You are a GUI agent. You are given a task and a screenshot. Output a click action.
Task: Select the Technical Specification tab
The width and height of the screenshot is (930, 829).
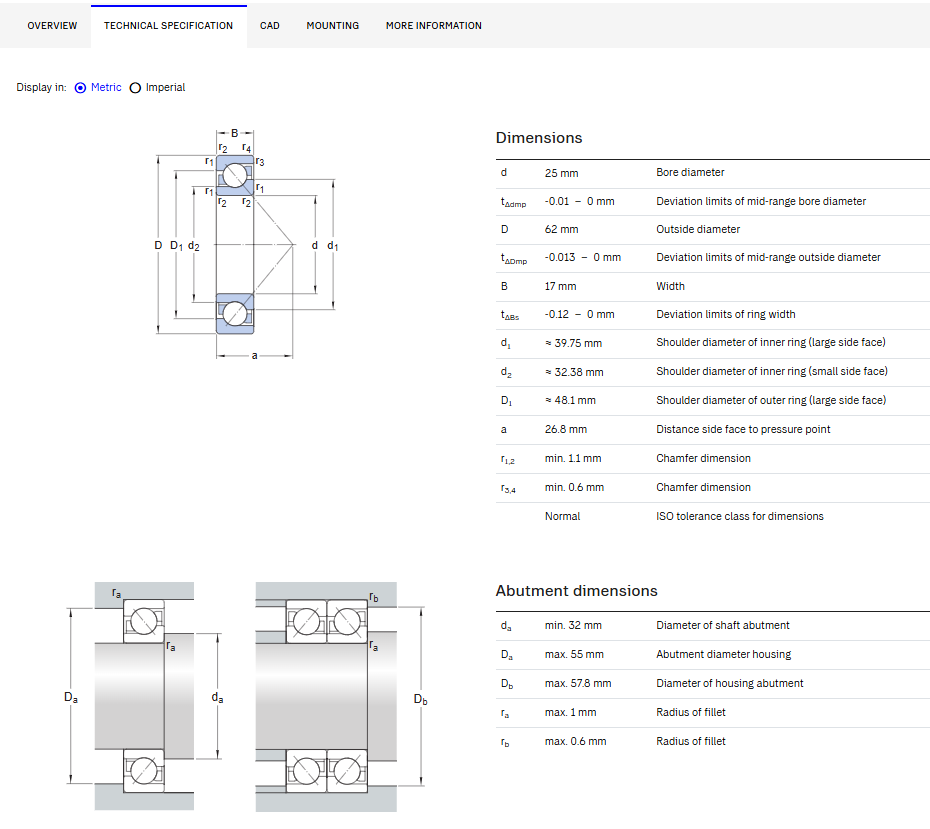coord(168,25)
